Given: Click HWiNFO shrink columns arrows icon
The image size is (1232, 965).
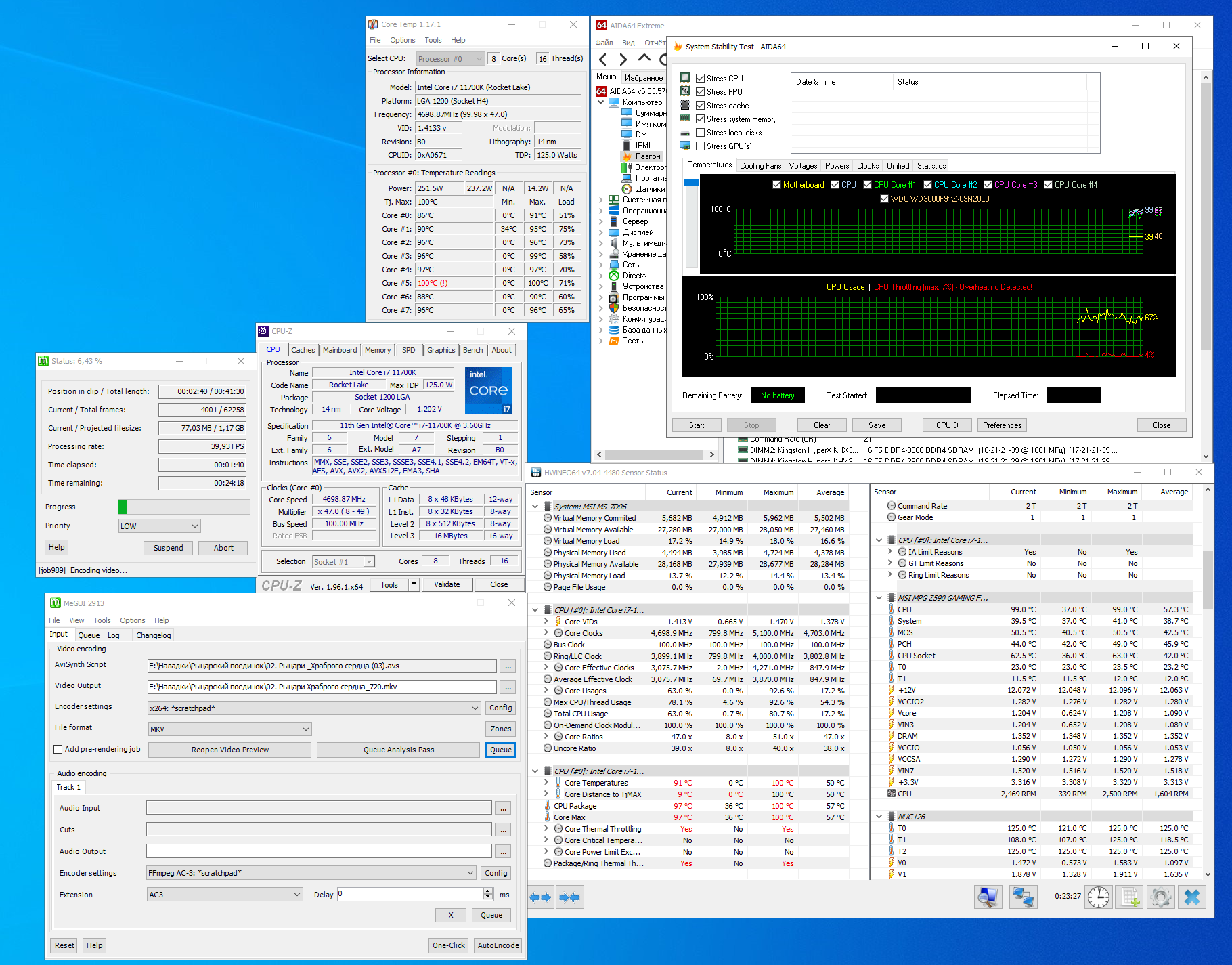Looking at the screenshot, I should point(569,897).
